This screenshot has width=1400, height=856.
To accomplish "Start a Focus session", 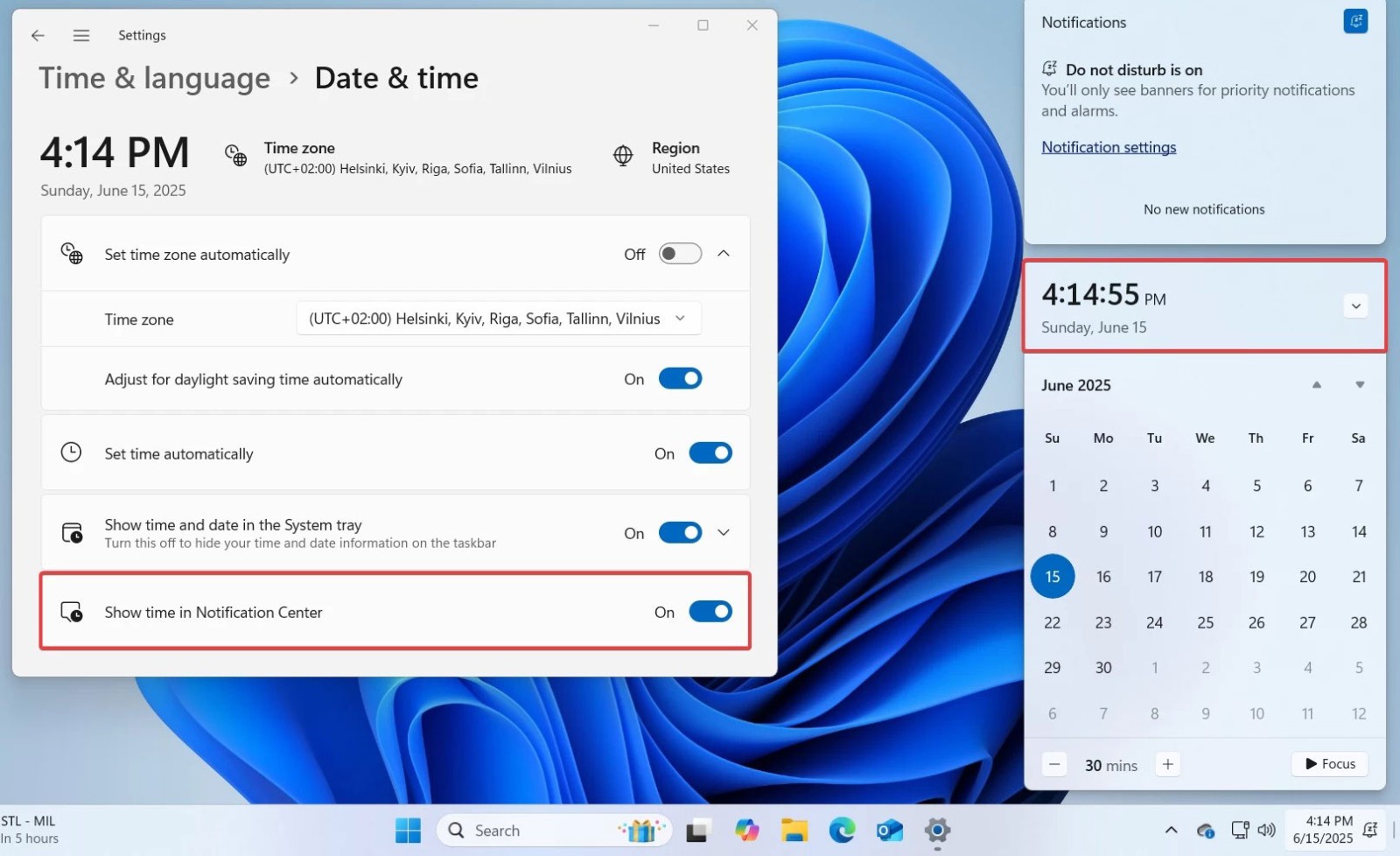I will pos(1330,764).
